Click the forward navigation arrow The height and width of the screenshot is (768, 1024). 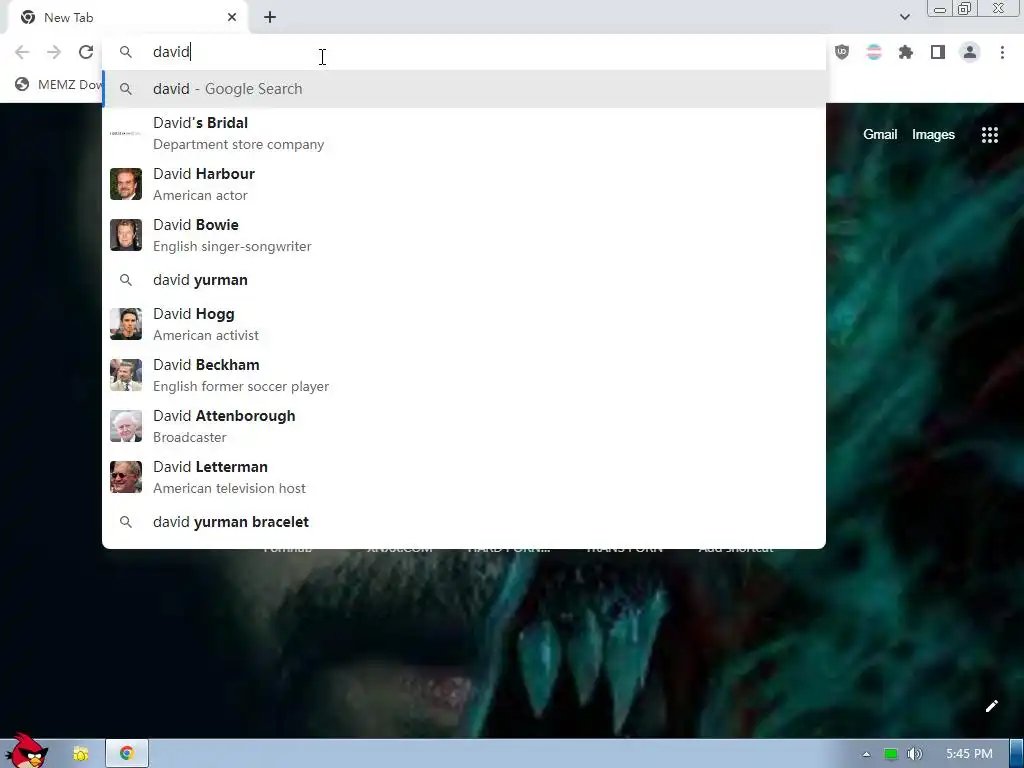click(x=54, y=52)
